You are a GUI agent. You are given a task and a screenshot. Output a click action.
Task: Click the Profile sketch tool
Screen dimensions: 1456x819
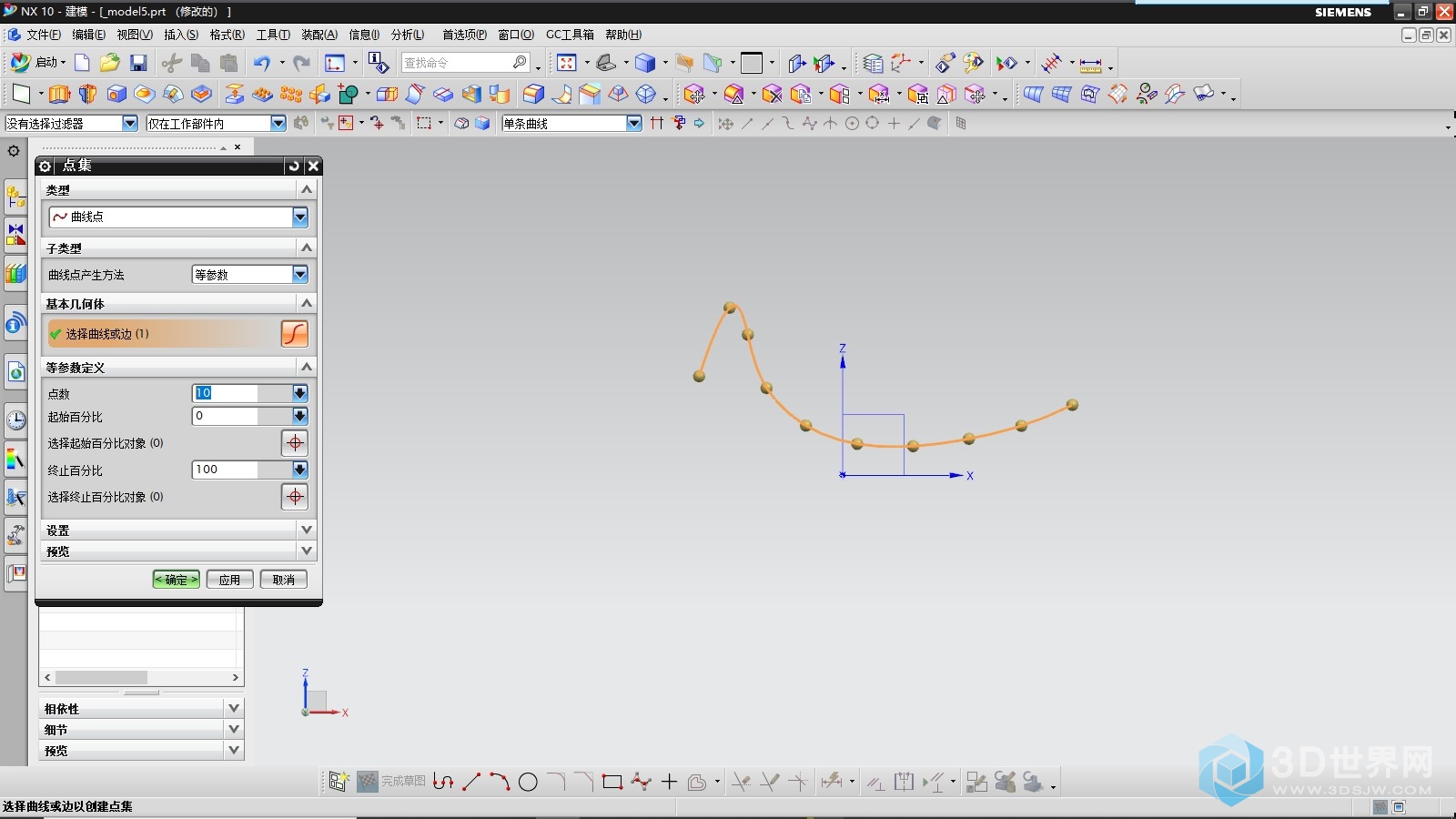443,782
